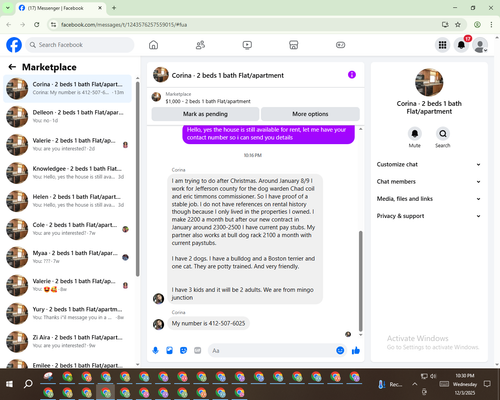The width and height of the screenshot is (500, 400).
Task: Click chat message scrollbar thumb
Action: pos(360,281)
